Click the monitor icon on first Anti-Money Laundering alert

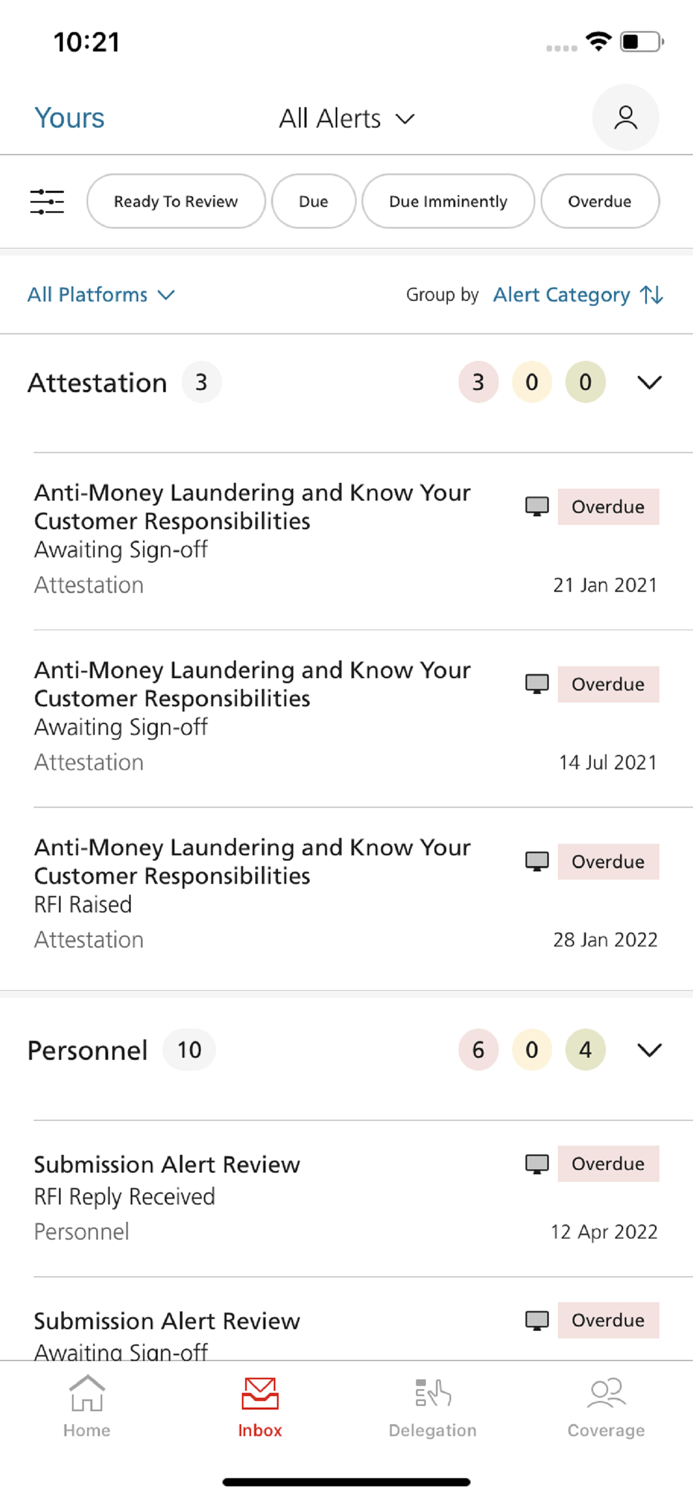pyautogui.click(x=536, y=506)
